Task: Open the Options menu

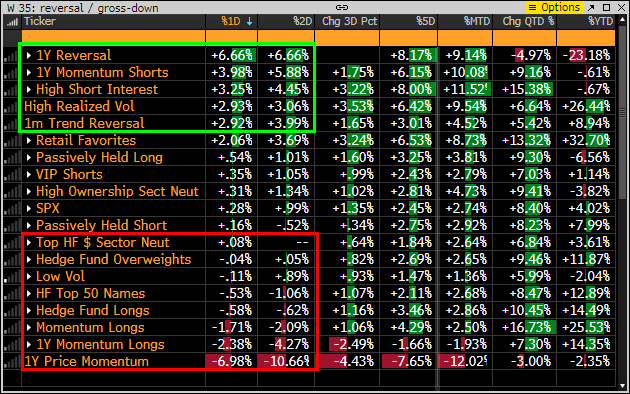Action: tap(554, 7)
